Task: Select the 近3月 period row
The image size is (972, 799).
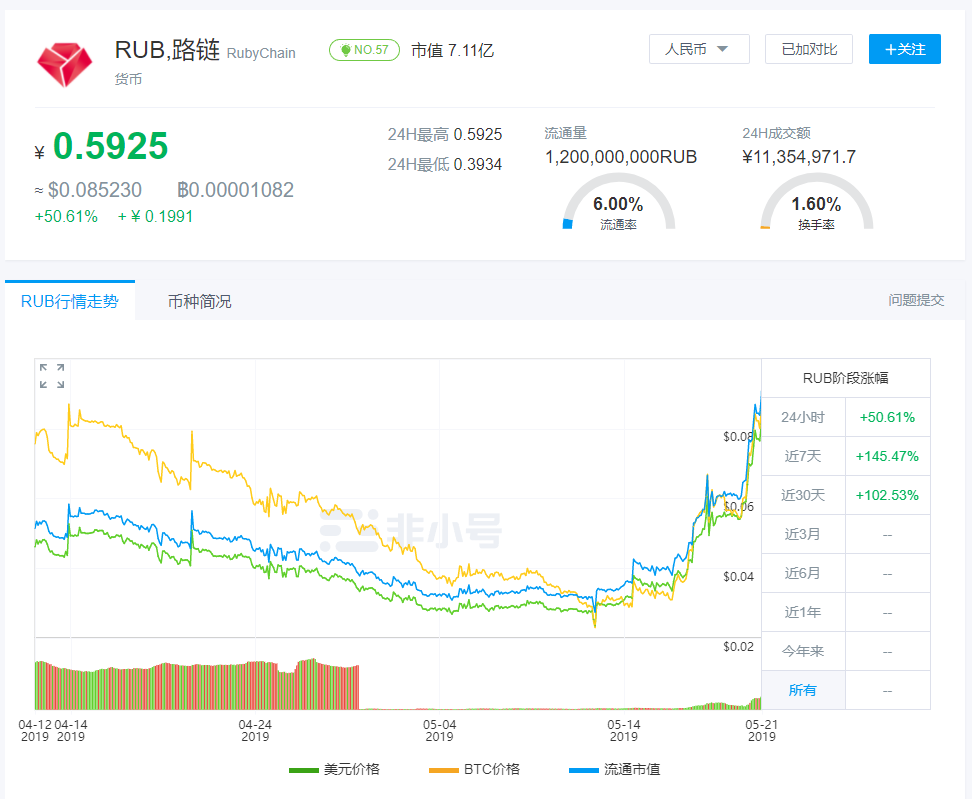Action: click(846, 534)
